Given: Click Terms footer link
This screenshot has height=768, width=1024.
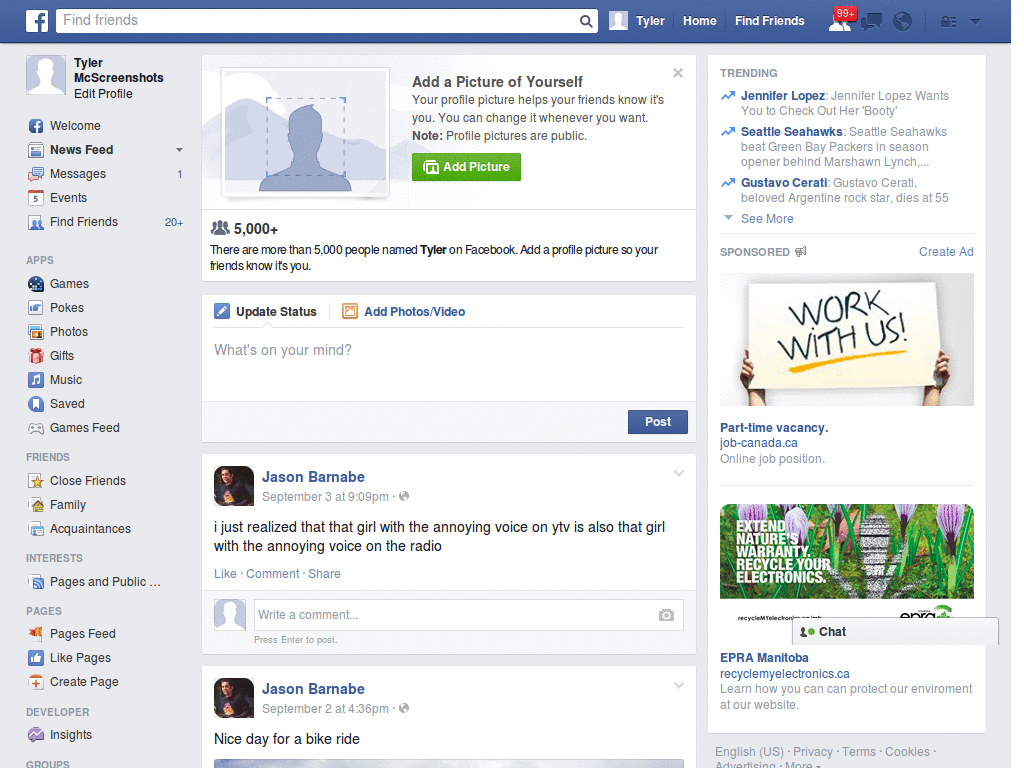Looking at the screenshot, I should (859, 752).
